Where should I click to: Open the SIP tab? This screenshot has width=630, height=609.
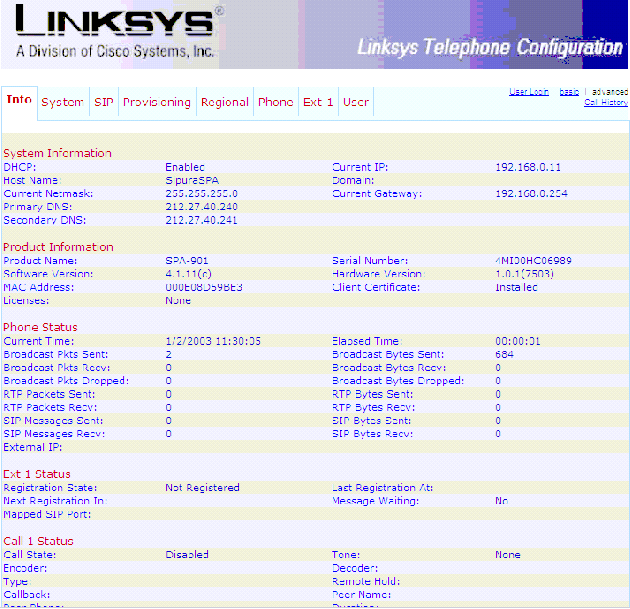tap(104, 102)
